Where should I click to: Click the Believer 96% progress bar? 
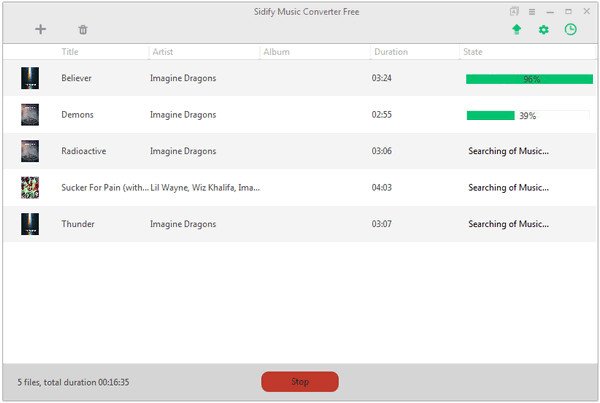point(529,79)
